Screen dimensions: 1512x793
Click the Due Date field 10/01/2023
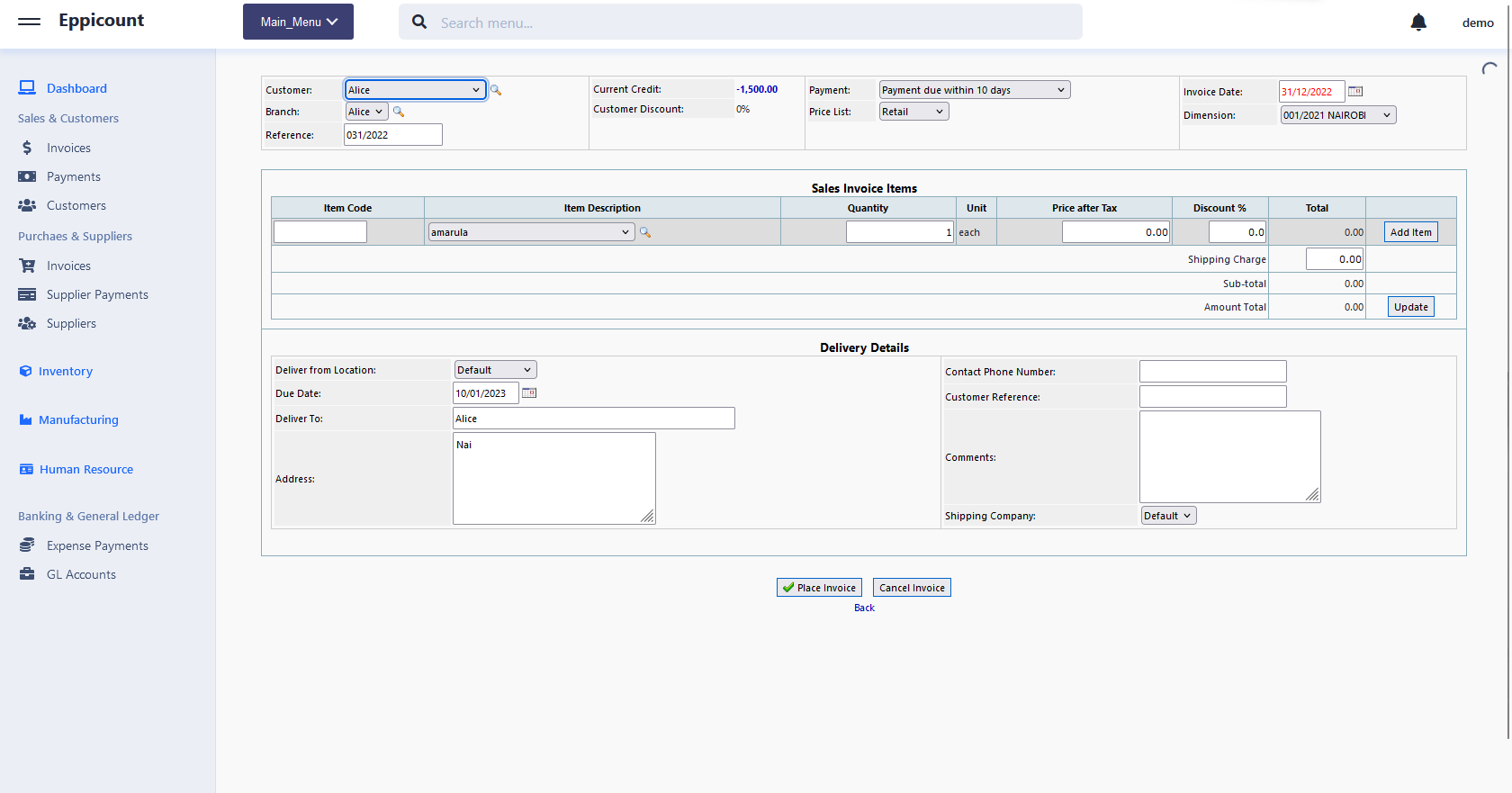click(486, 393)
